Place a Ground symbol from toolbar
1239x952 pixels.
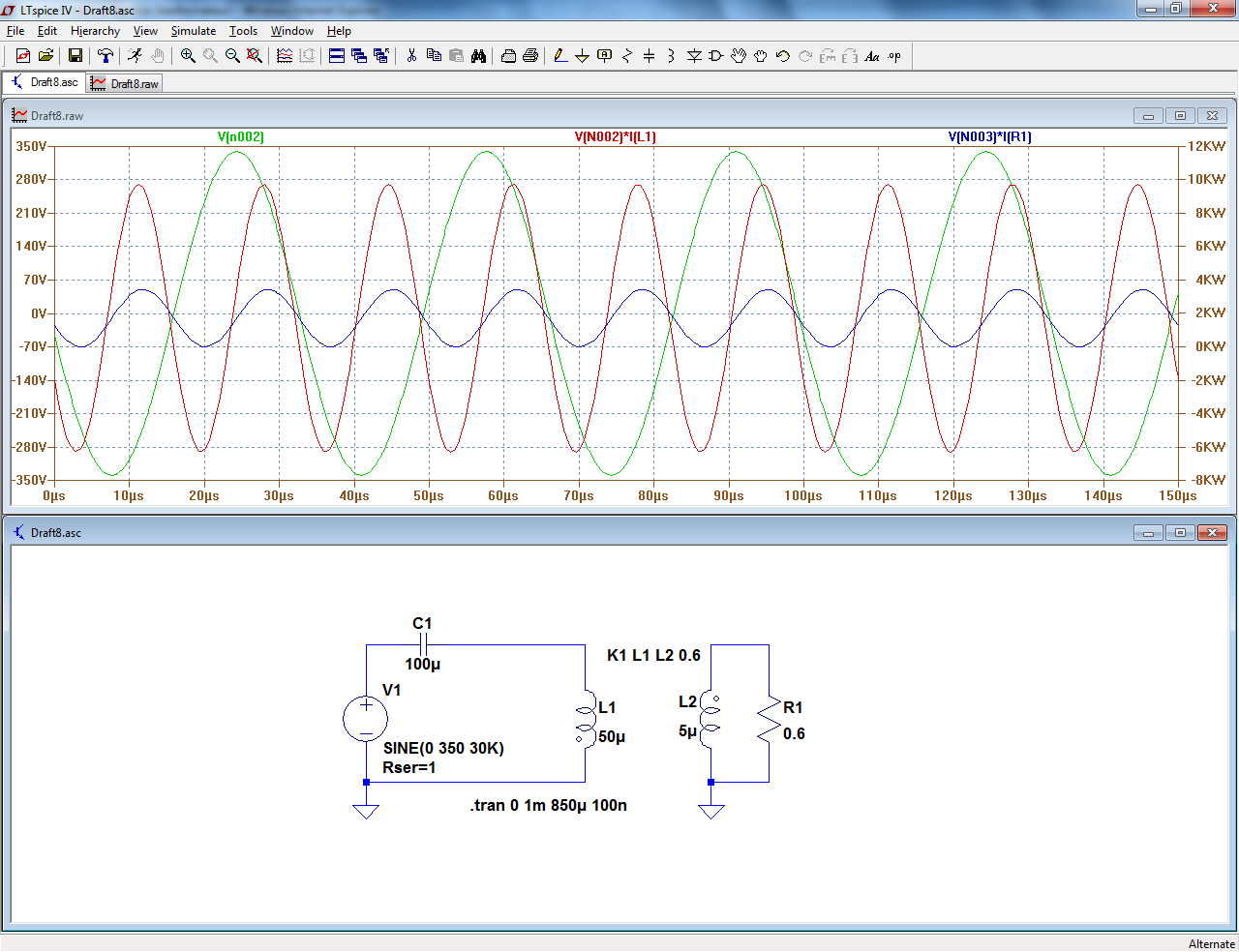click(x=582, y=56)
